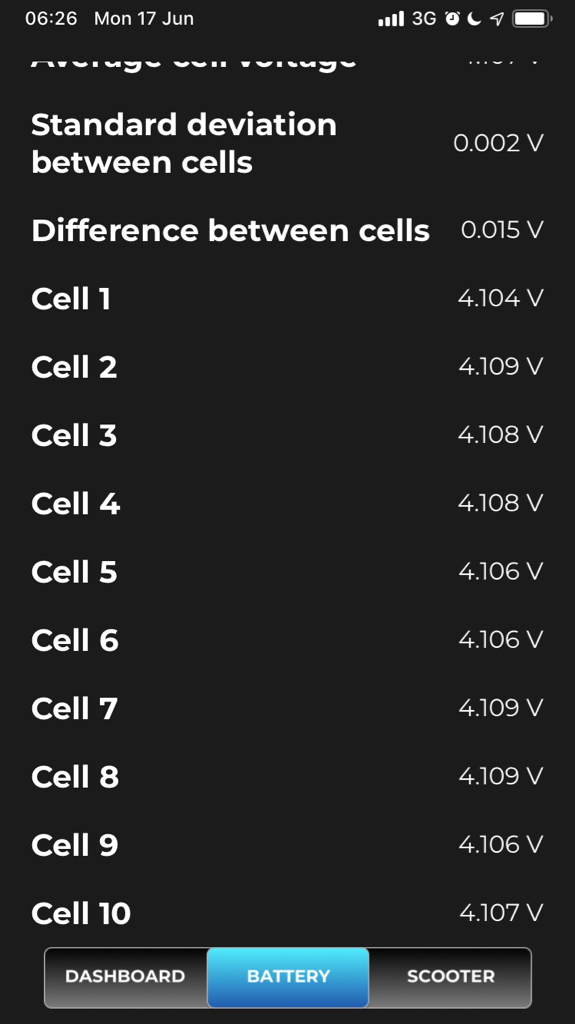Tap the Cell 7 voltage 4.109 V
The width and height of the screenshot is (575, 1024).
point(501,708)
